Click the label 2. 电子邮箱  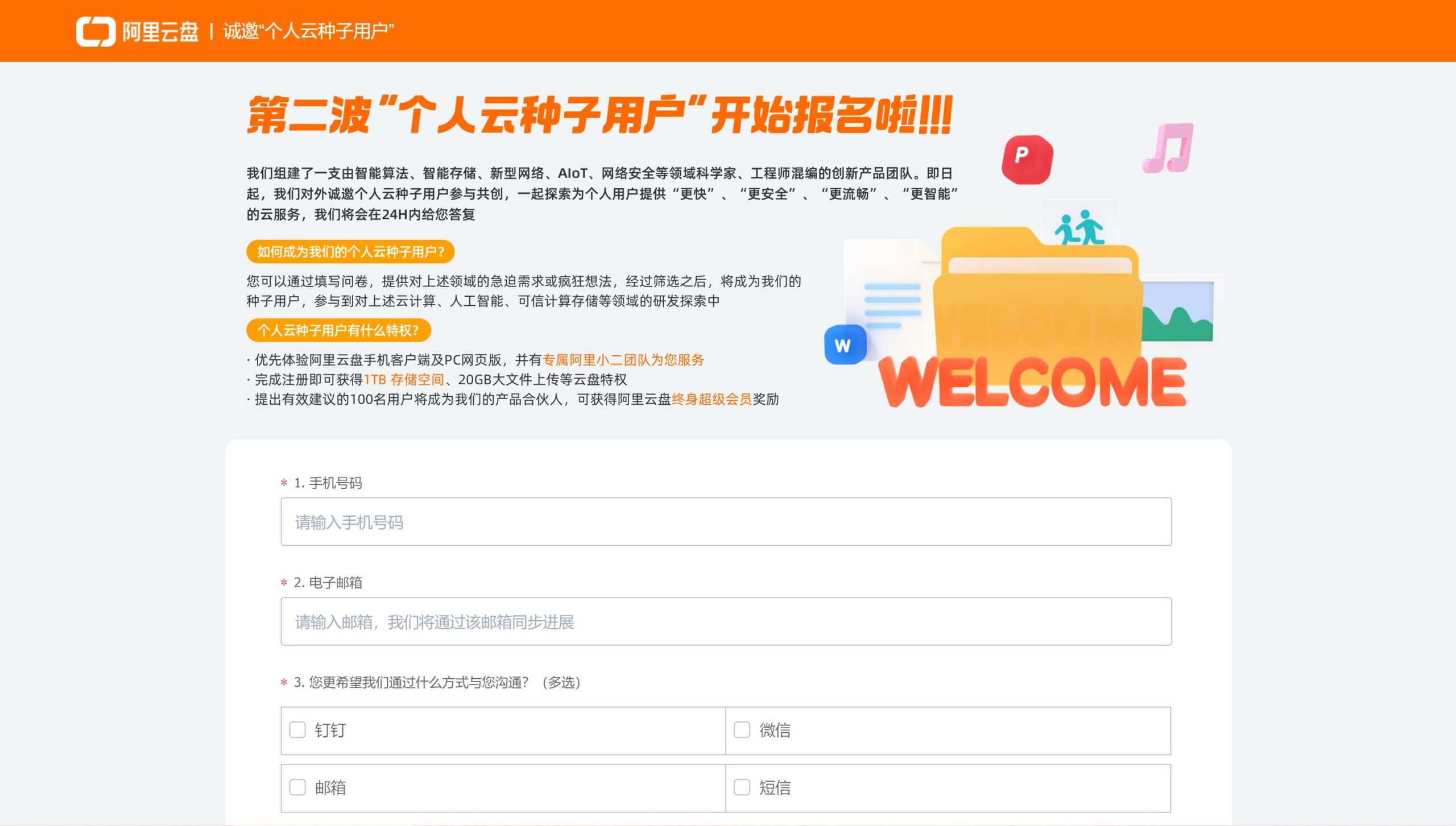328,583
